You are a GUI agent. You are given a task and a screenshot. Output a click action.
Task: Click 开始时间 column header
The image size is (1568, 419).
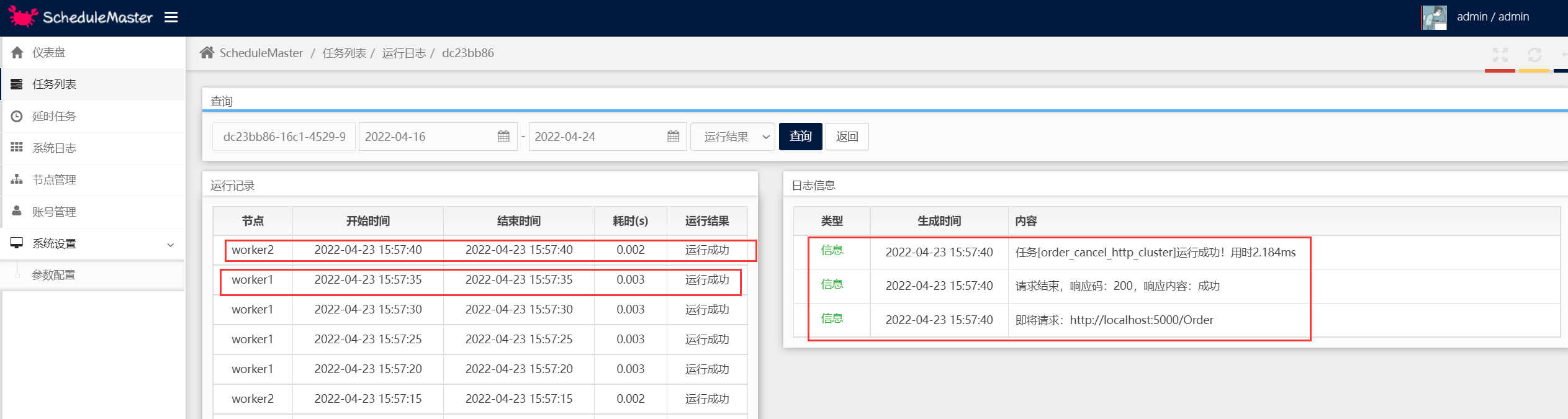[x=368, y=221]
